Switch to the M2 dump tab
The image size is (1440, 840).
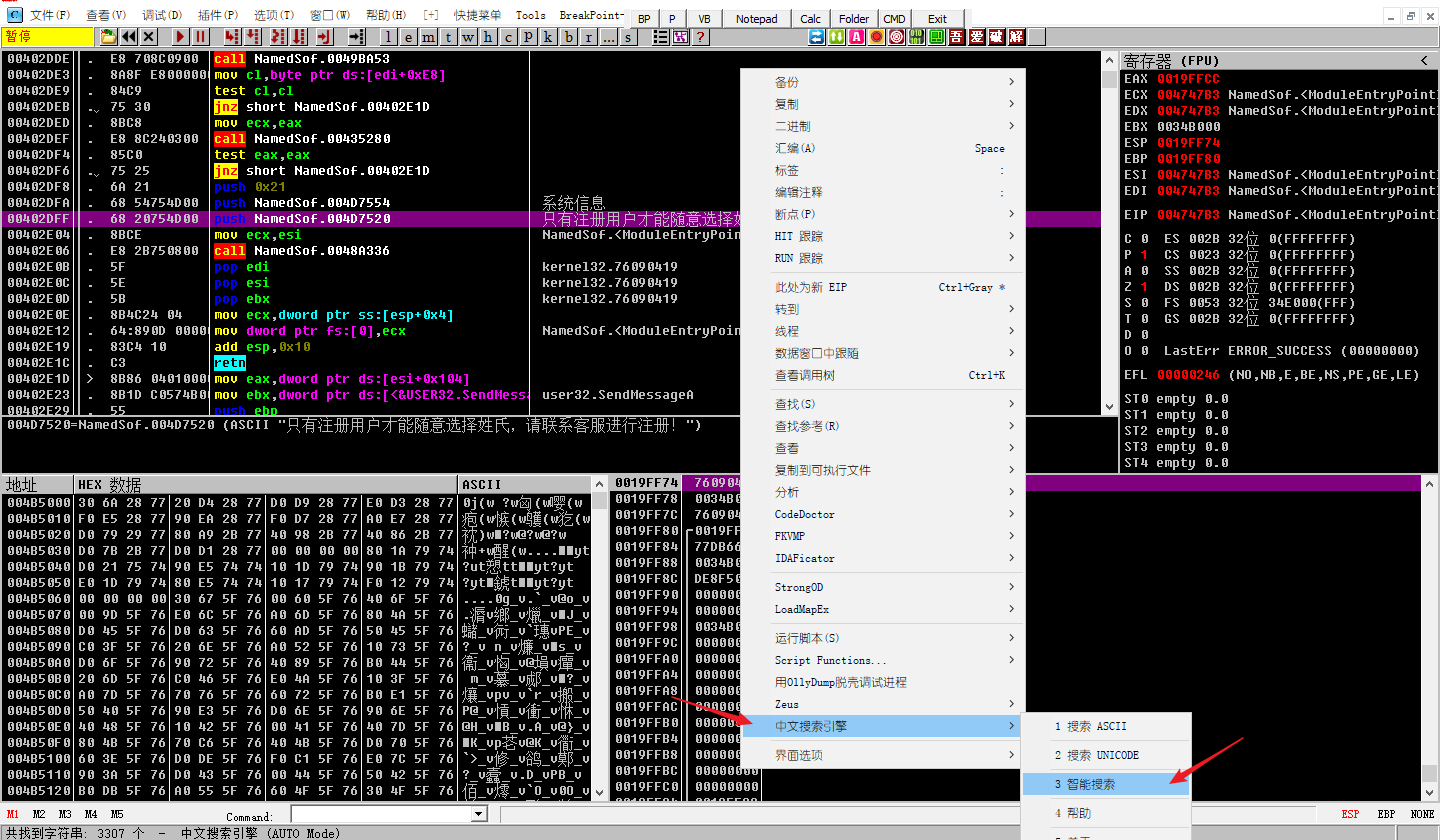(39, 815)
